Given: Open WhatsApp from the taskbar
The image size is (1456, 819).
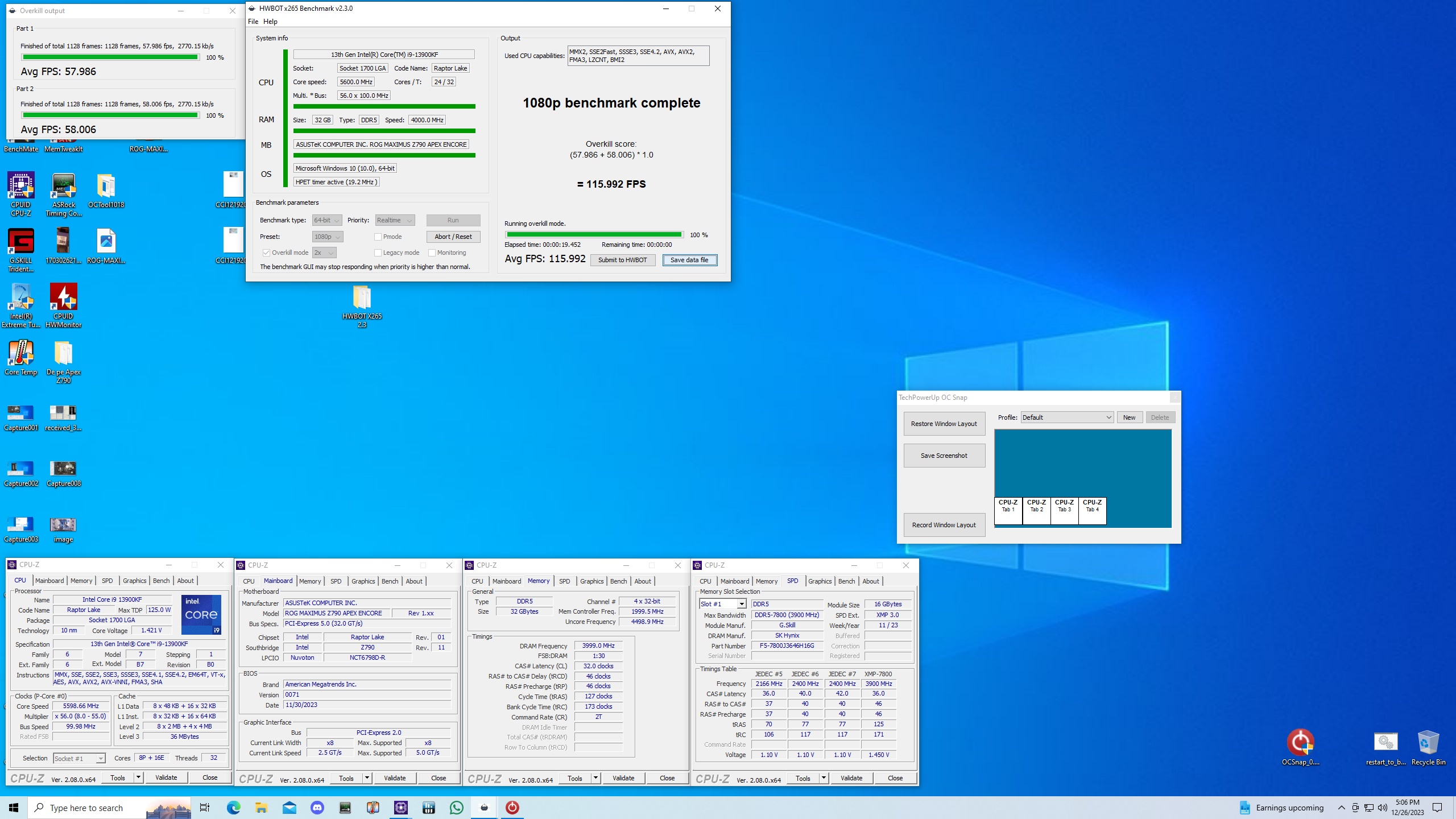Looking at the screenshot, I should tap(457, 808).
